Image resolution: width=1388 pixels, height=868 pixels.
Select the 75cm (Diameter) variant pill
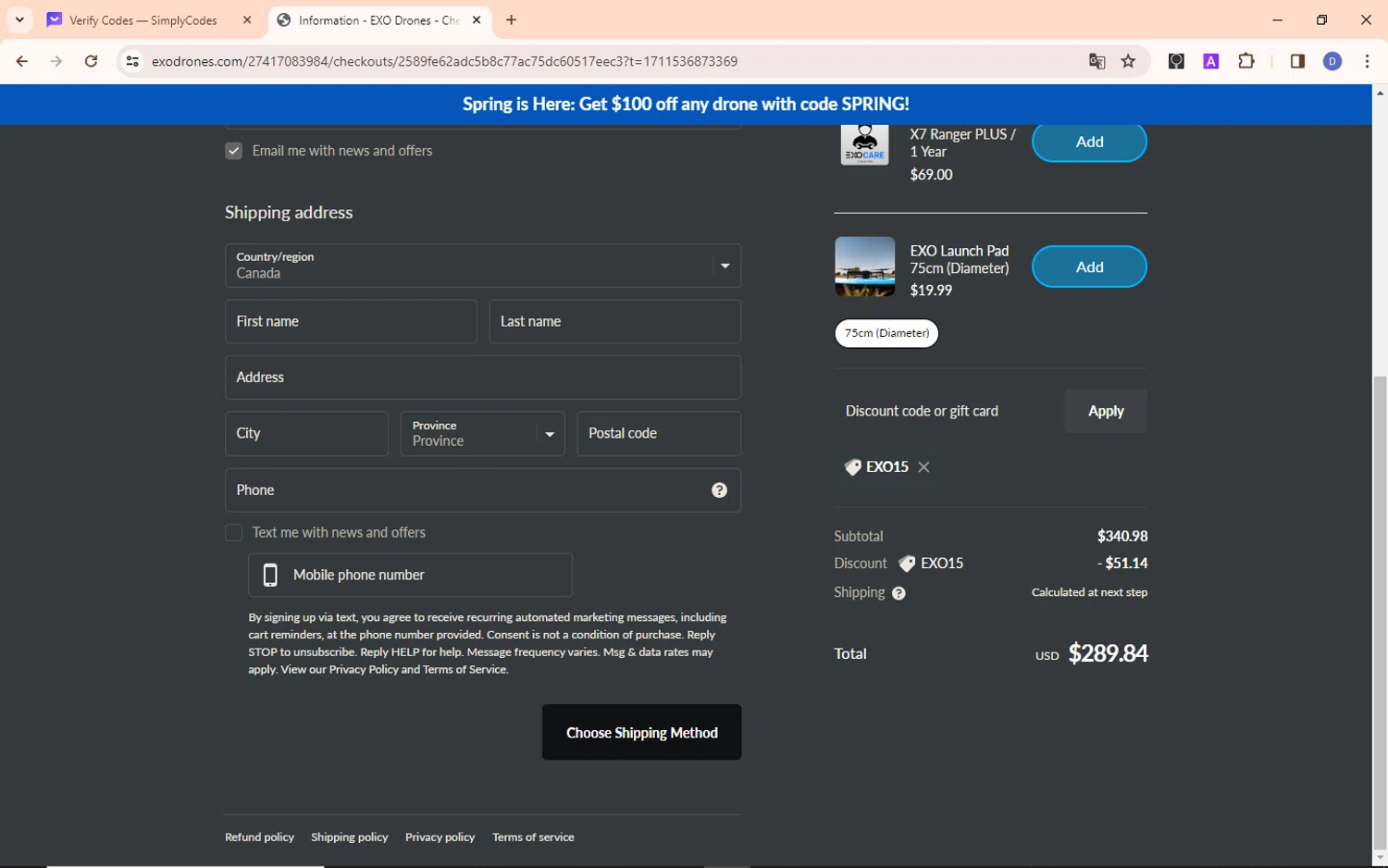(886, 333)
